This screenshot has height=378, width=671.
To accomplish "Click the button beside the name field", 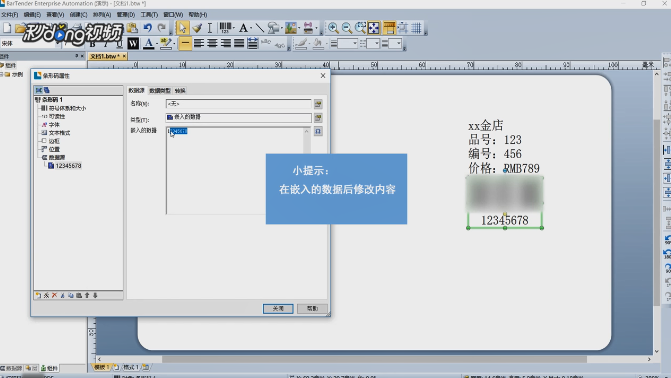I will (318, 104).
